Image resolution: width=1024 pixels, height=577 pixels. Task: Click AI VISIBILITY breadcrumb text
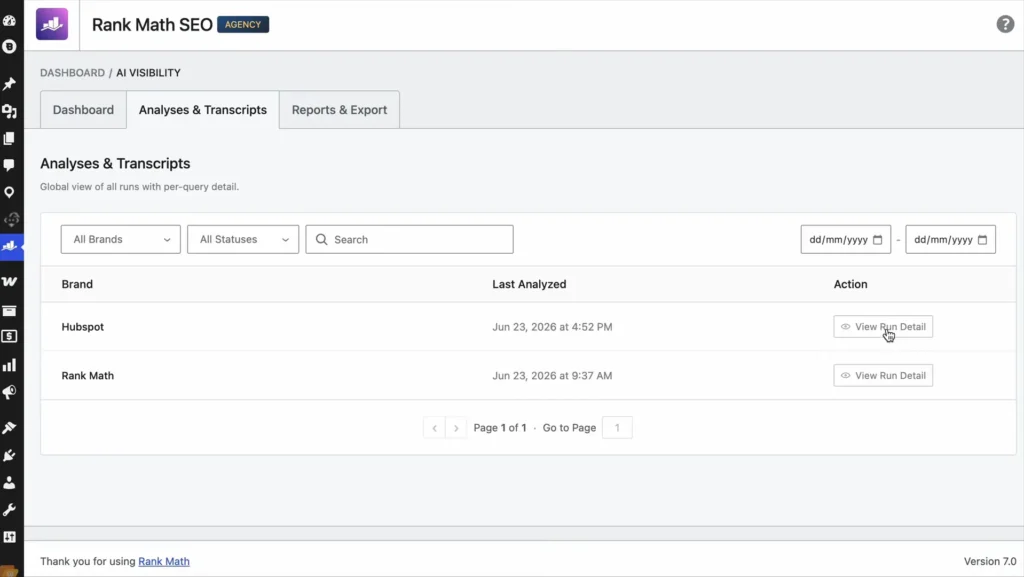[148, 72]
